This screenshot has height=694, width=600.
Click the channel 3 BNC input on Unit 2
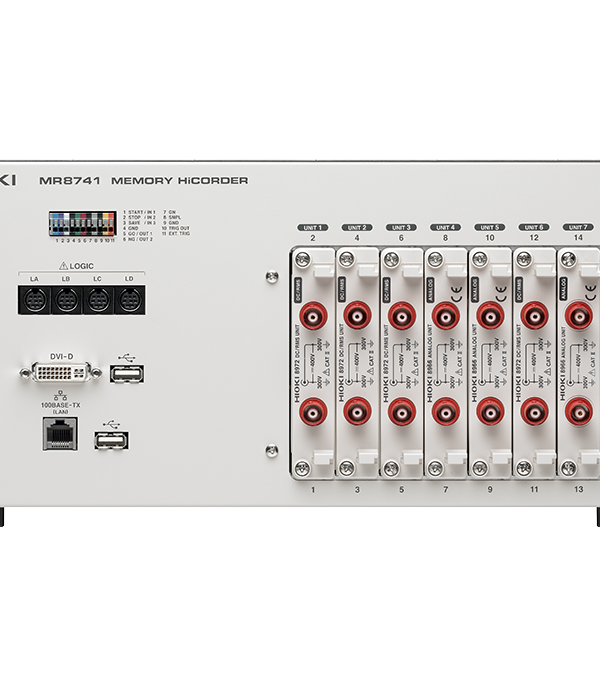(x=358, y=412)
